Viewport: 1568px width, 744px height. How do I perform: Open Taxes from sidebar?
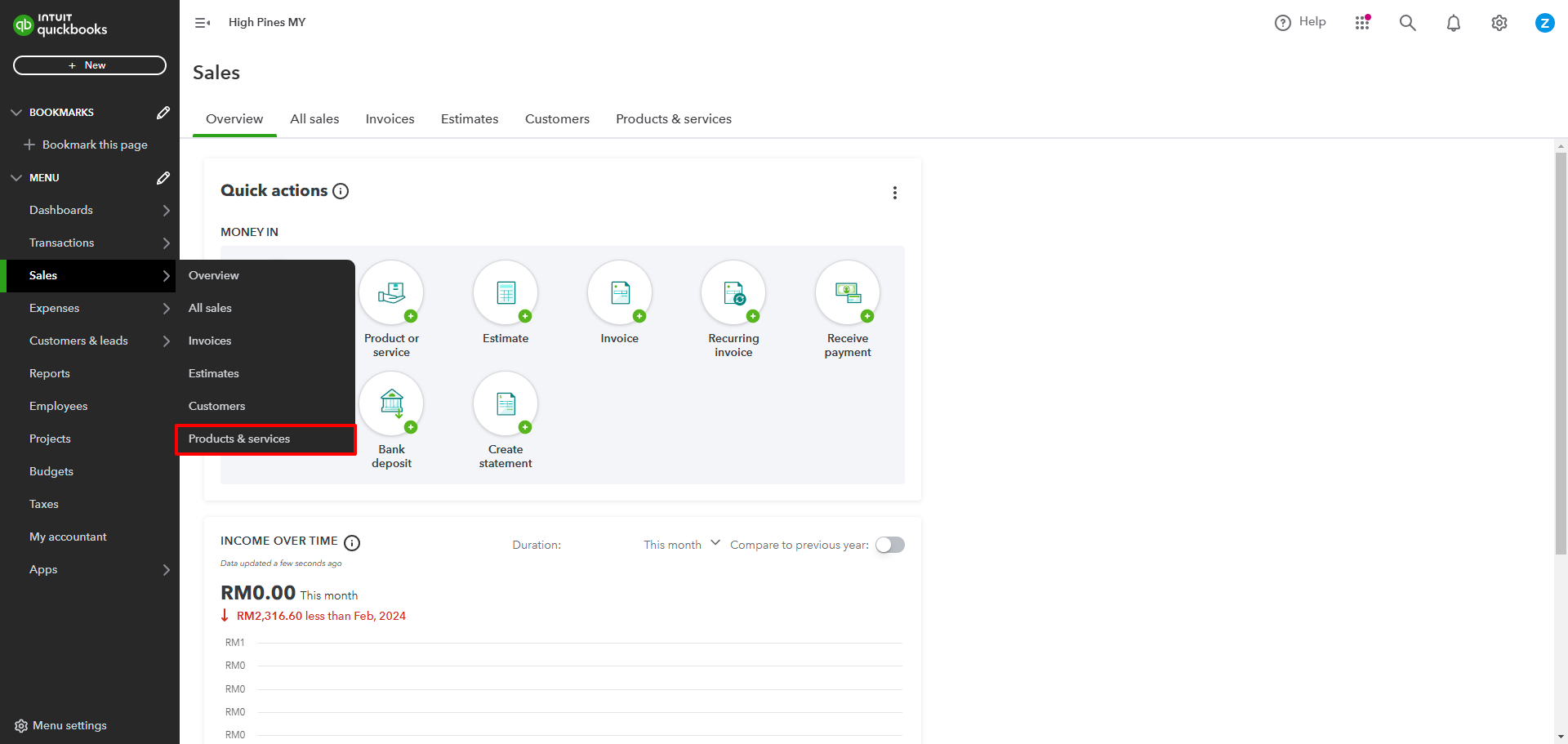pos(90,504)
